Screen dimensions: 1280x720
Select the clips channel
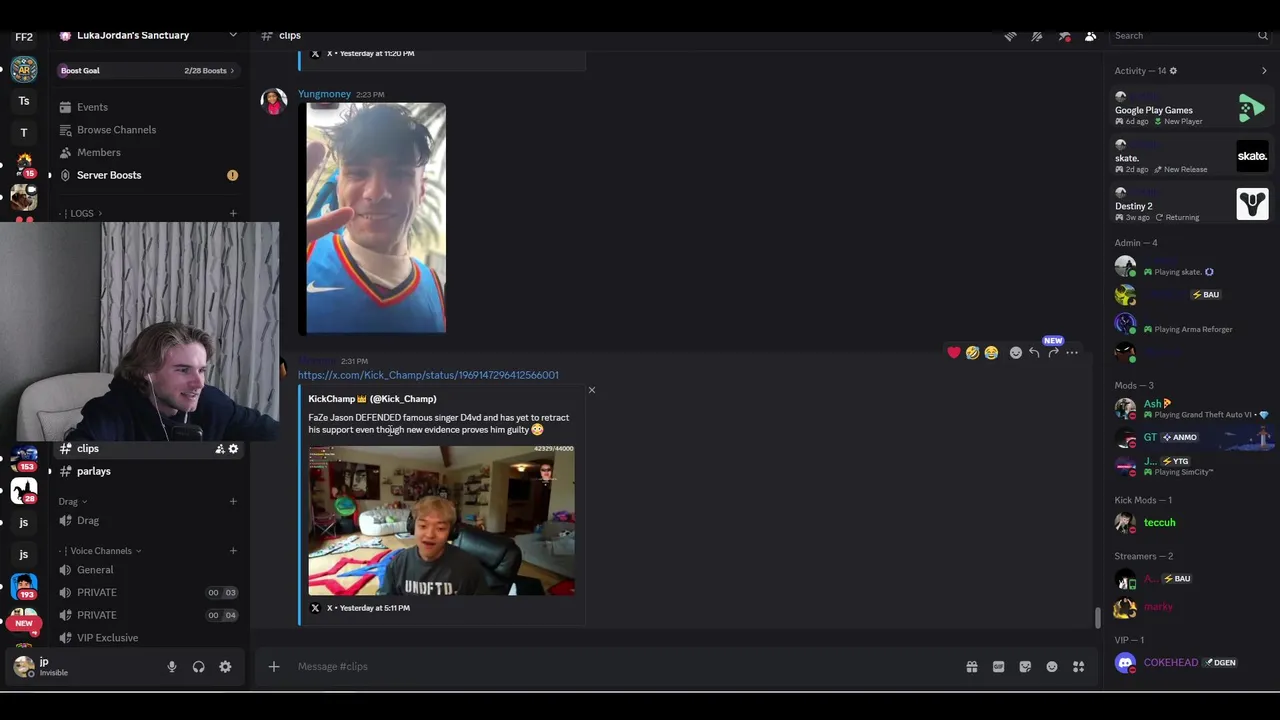coord(148,449)
